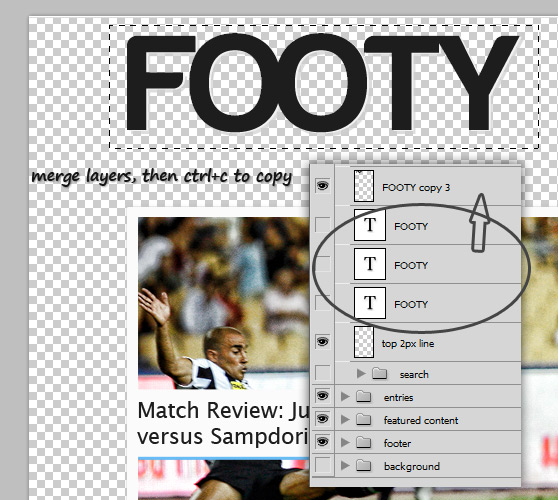Click the footer group folder icon
This screenshot has height=500, width=558.
(364, 443)
